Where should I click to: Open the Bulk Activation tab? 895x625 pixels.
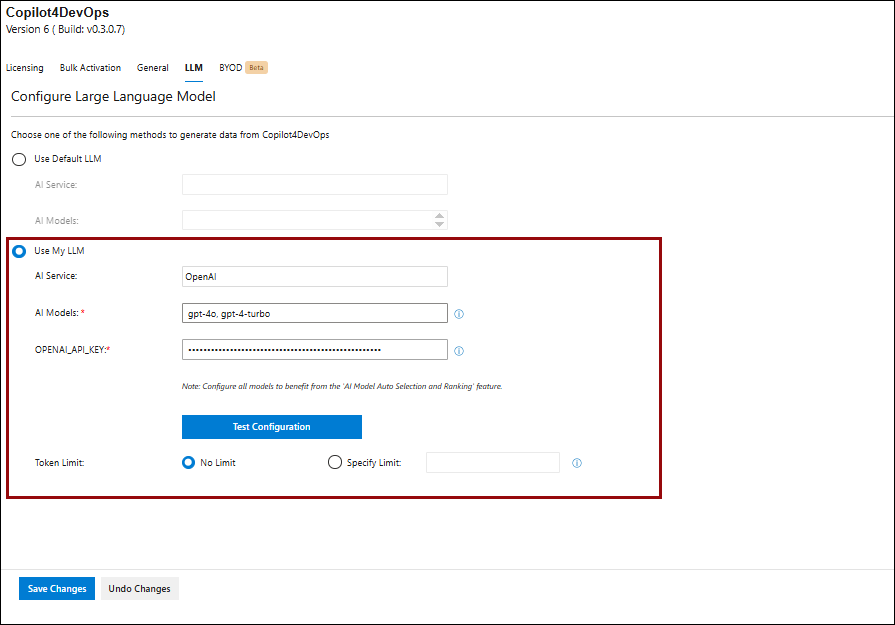pos(90,68)
